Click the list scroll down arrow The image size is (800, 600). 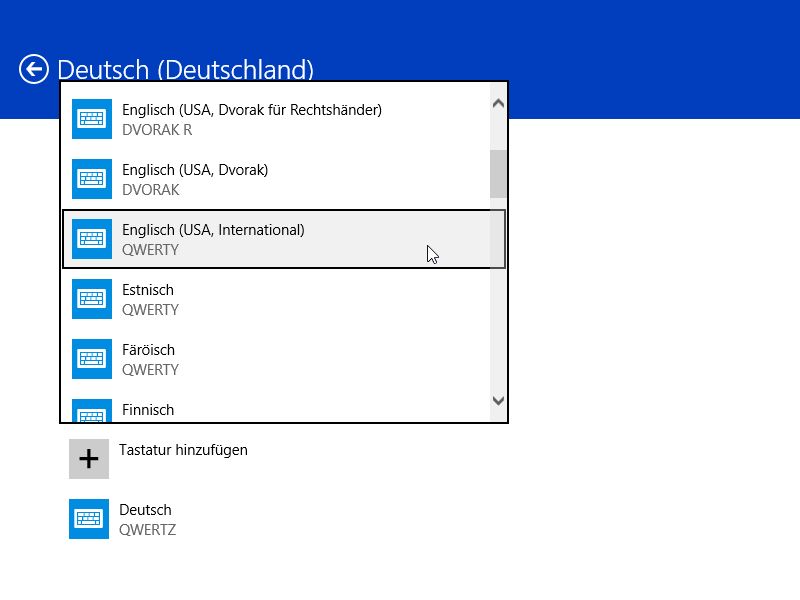point(498,401)
